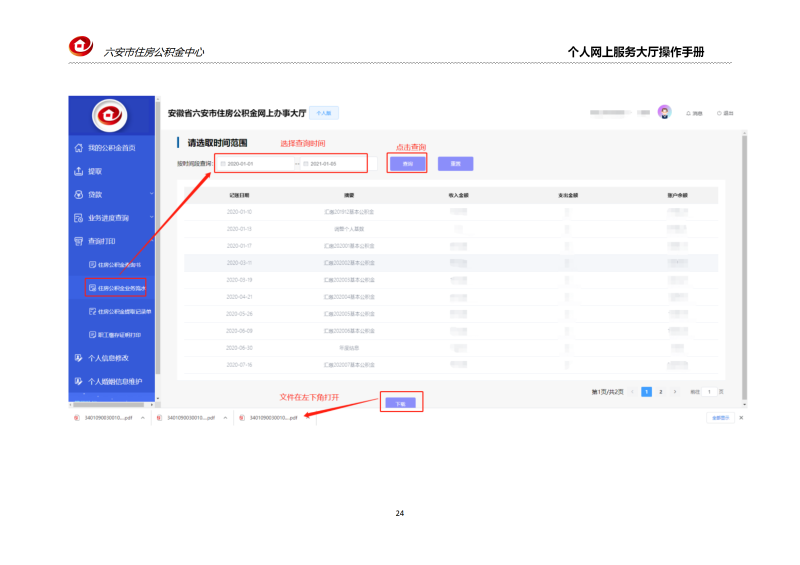This screenshot has height=565, width=800.
Task: Click the 下载 download button
Action: click(401, 404)
